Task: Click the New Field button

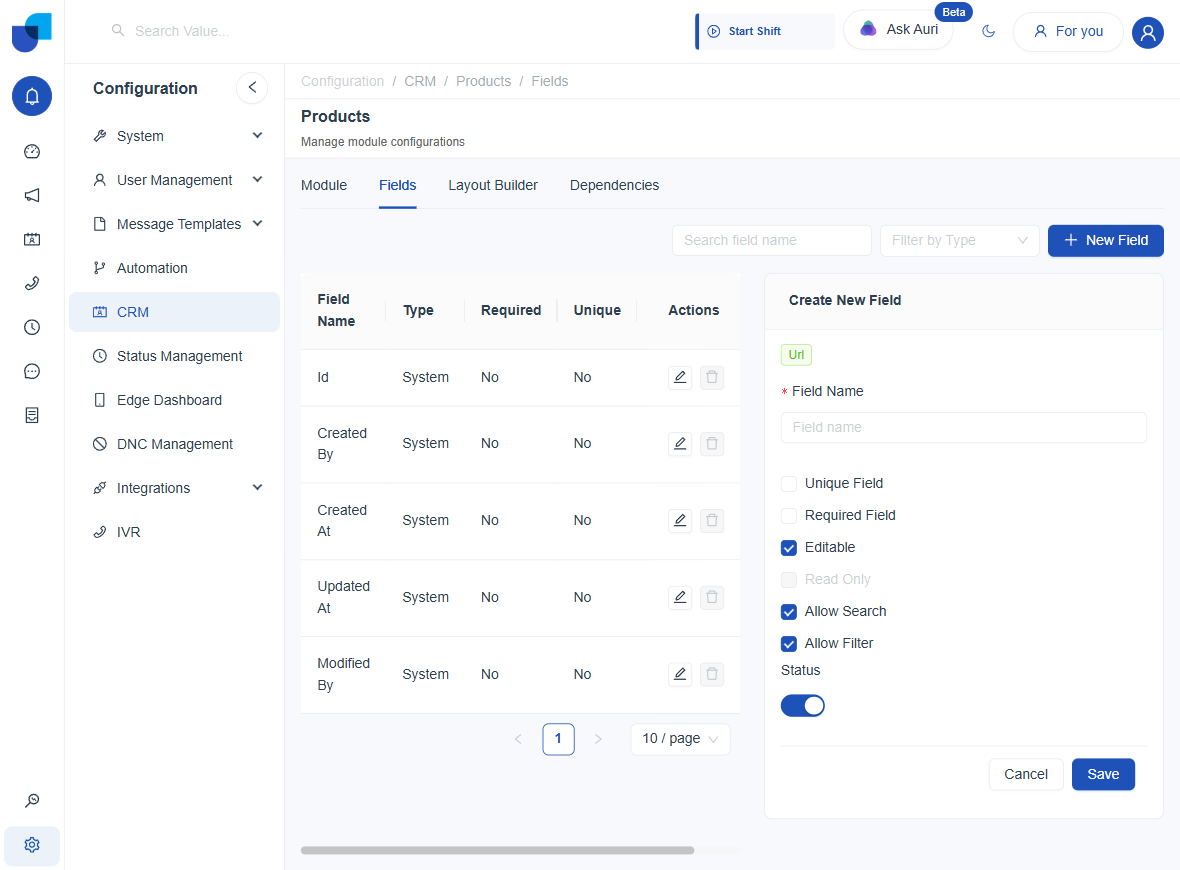Action: (1105, 241)
